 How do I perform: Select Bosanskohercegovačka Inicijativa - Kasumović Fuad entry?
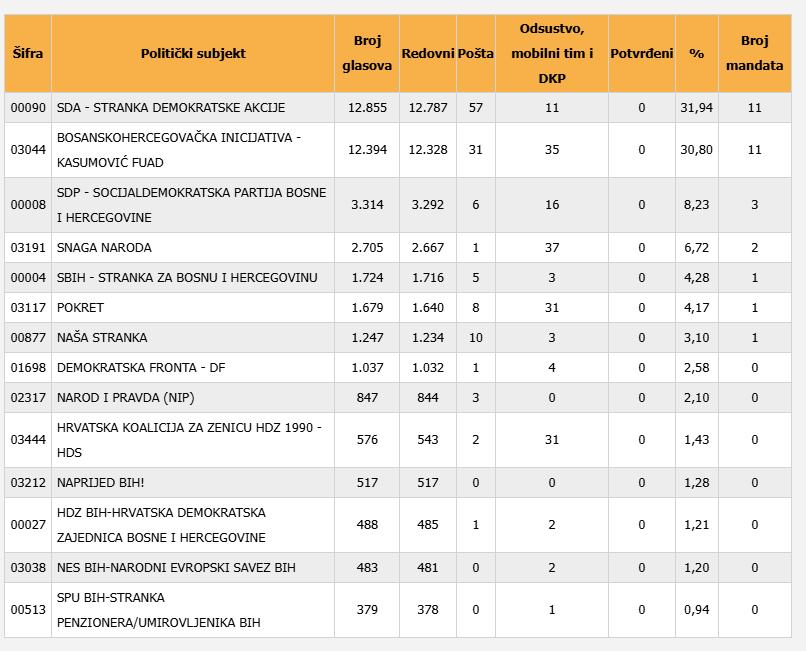click(x=178, y=150)
